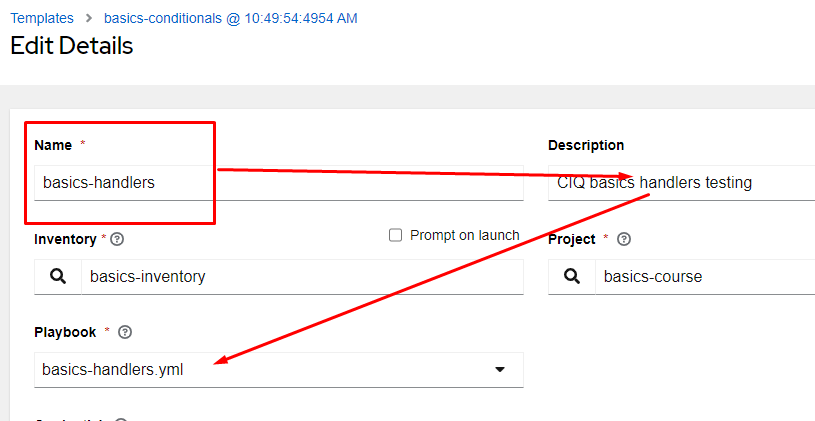
Task: Open Project lookup via magnifier icon
Action: coord(572,277)
